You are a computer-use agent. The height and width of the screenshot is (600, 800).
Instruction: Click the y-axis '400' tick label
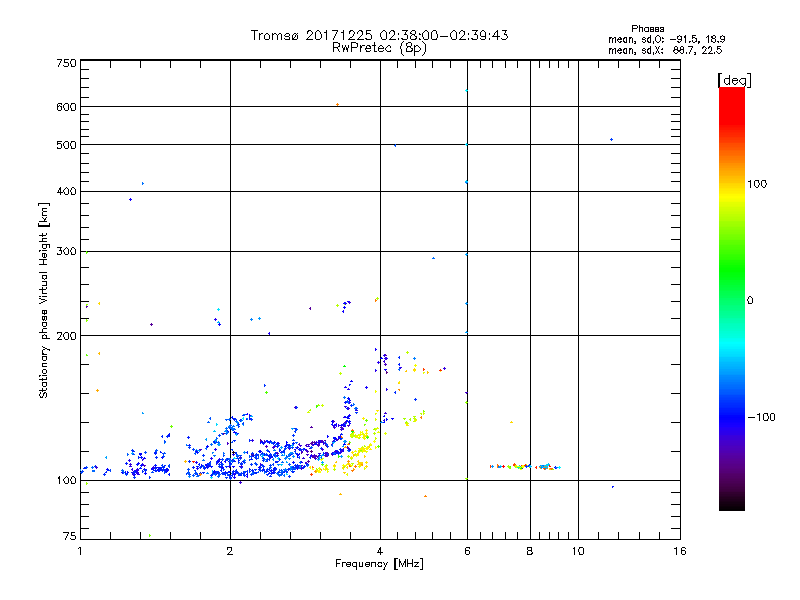tap(66, 192)
